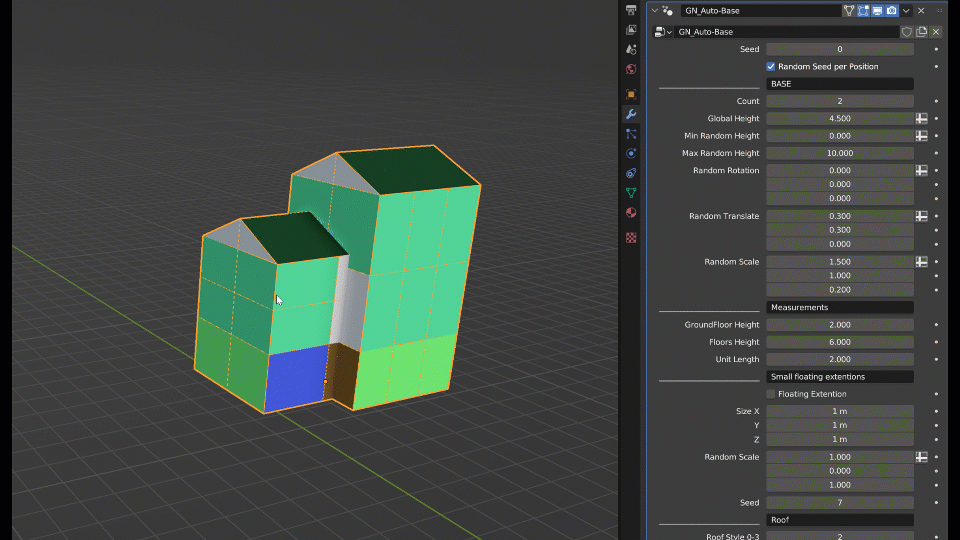Select the blue face of the building

coord(296,377)
